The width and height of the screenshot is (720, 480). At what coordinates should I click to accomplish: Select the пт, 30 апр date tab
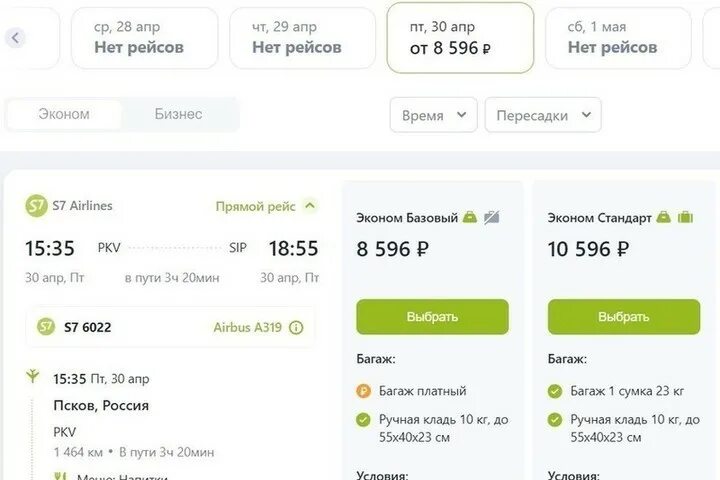[x=460, y=38]
